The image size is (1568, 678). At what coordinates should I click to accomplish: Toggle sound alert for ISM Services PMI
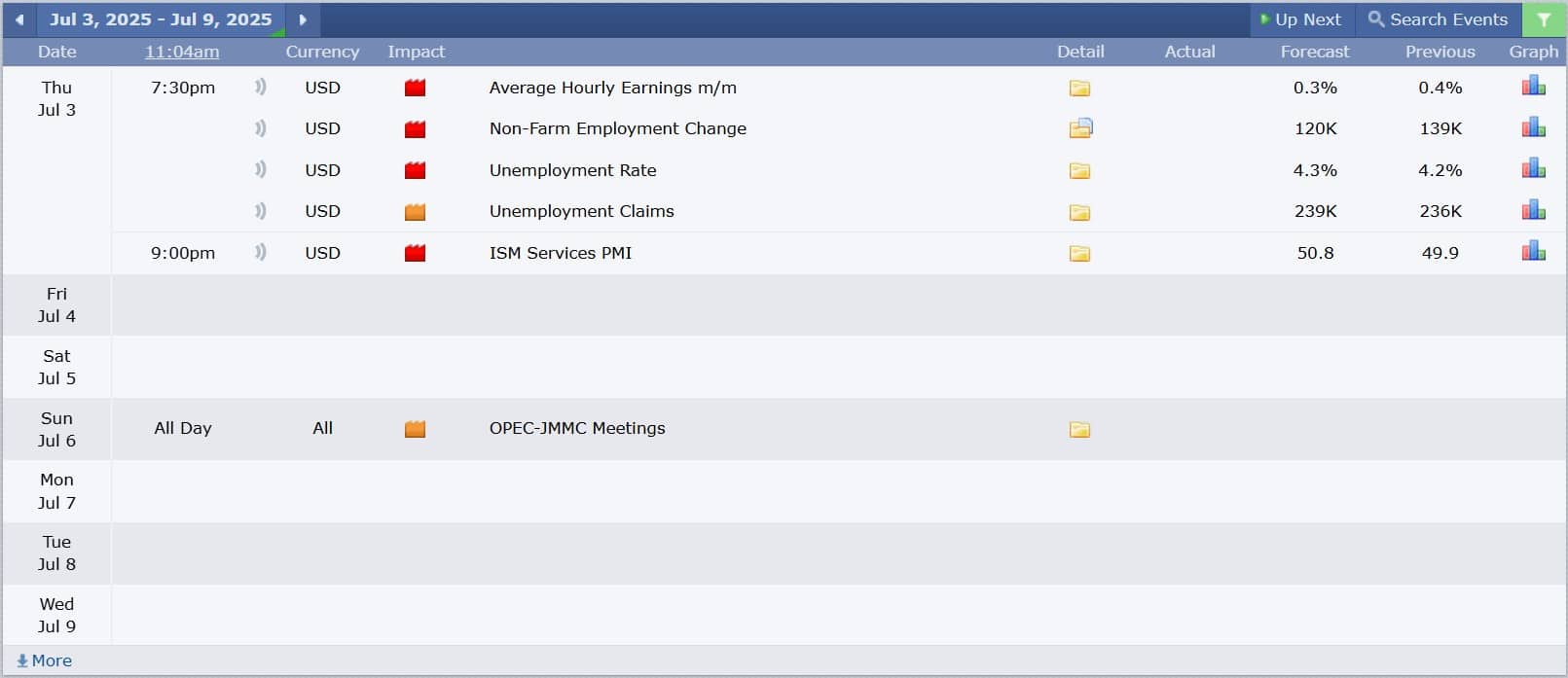(260, 252)
